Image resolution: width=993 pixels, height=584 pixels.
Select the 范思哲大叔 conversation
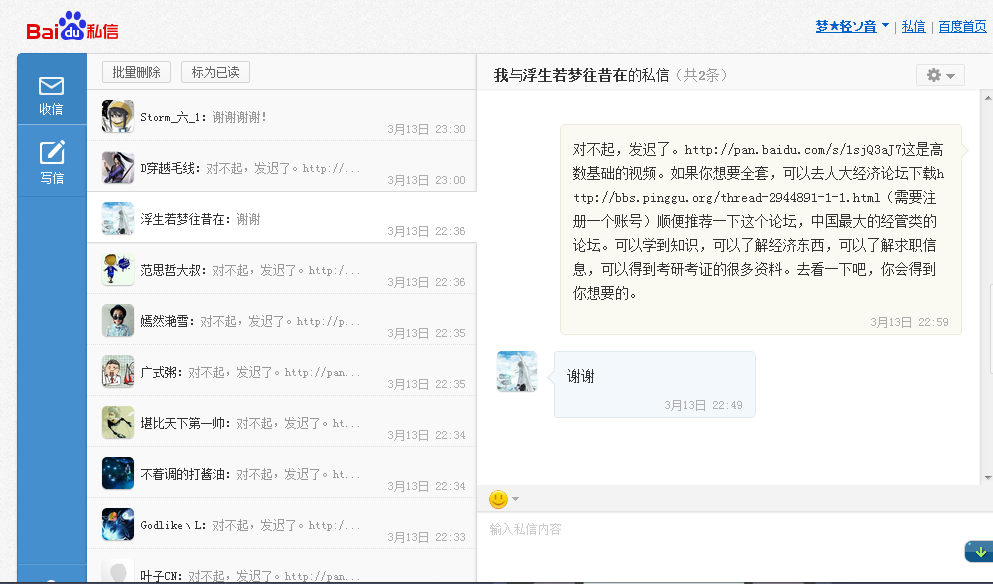[280, 270]
